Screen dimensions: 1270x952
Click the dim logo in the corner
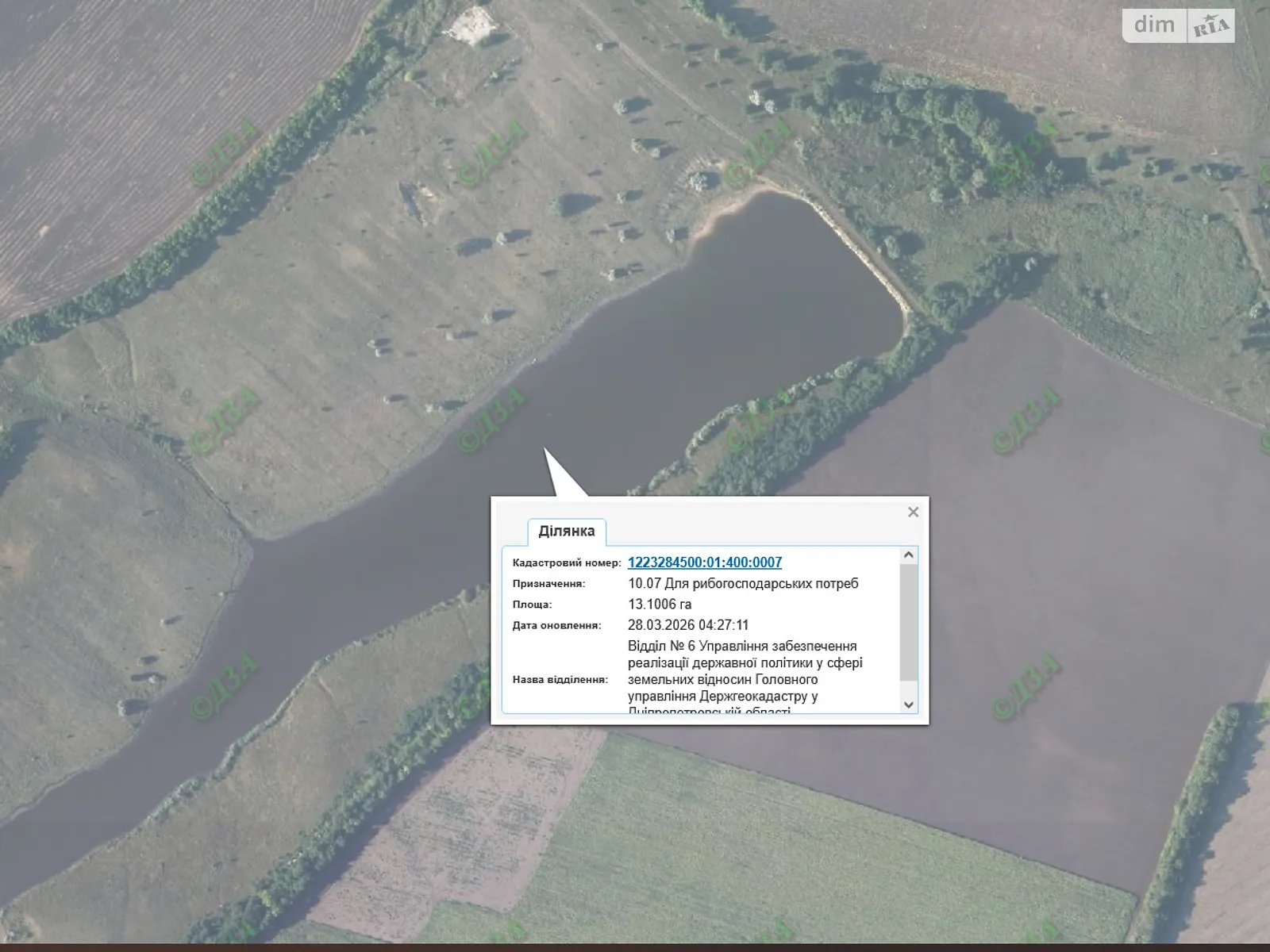(1154, 25)
